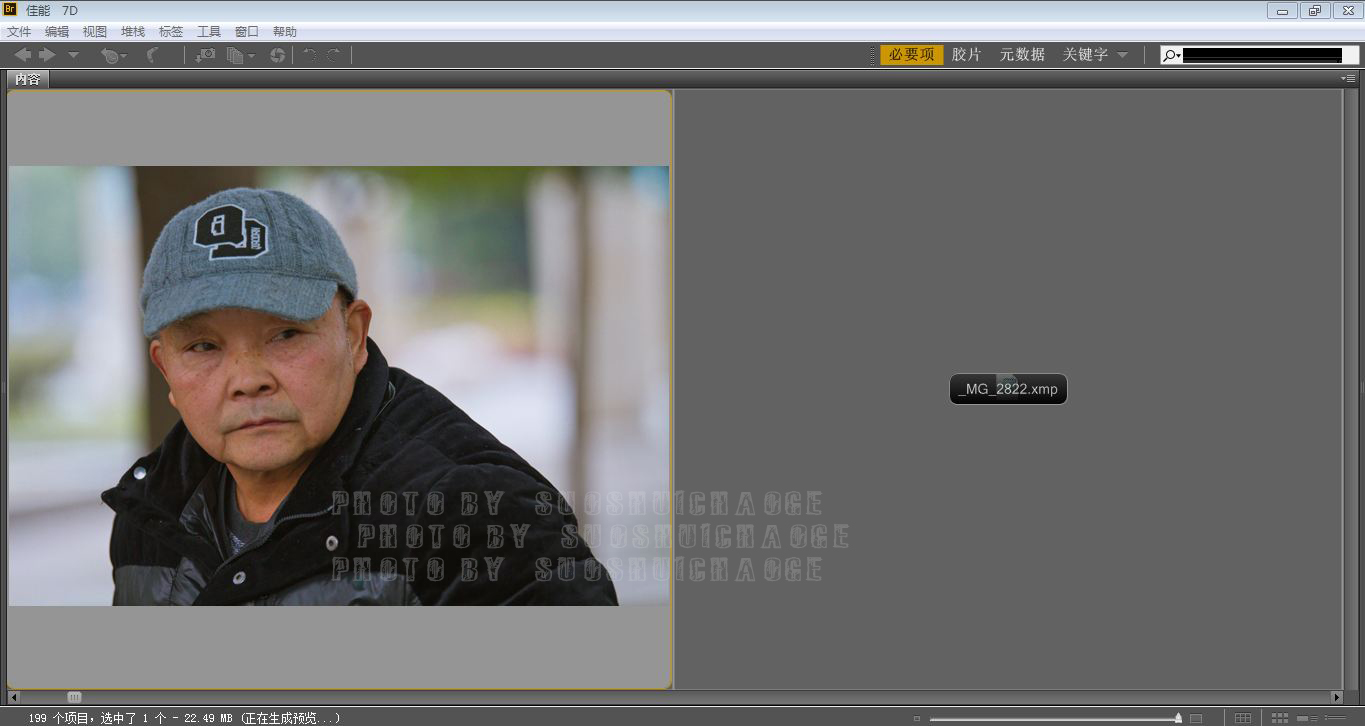Screen dimensions: 1365x726
Task: Switch to list view mode
Action: pyautogui.click(x=1334, y=718)
